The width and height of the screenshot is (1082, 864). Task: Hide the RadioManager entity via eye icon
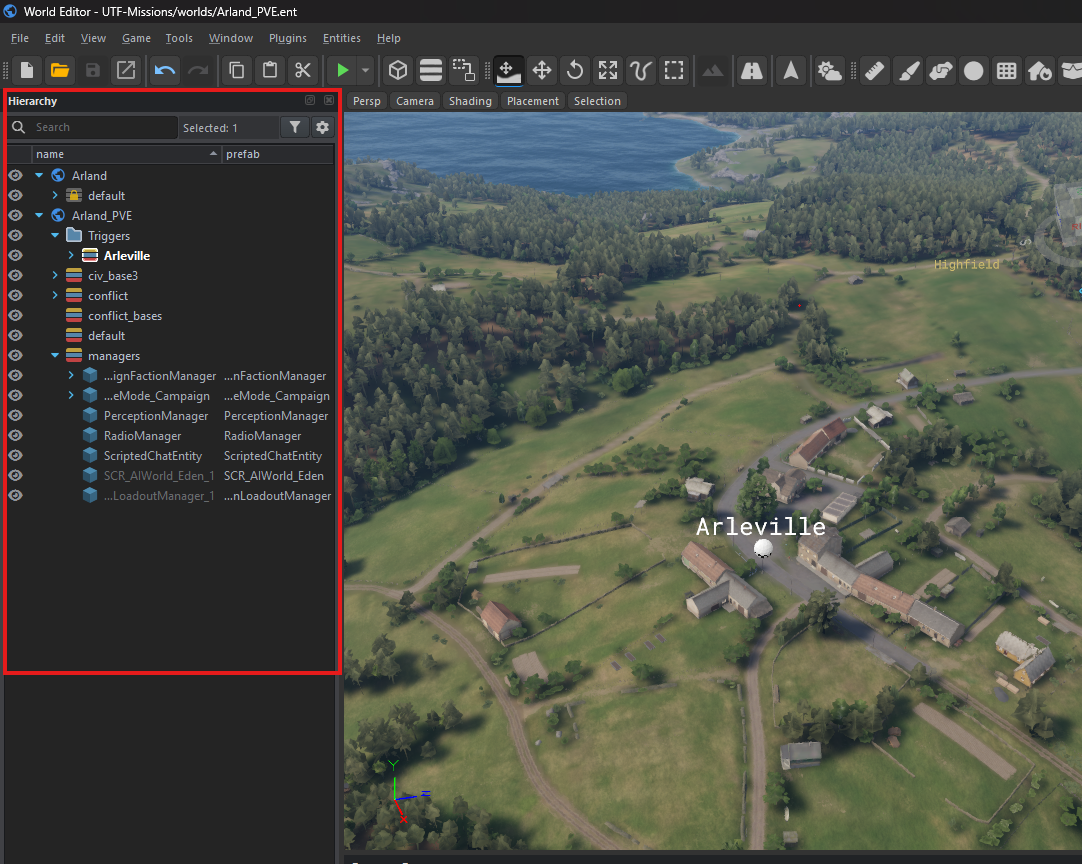(x=16, y=436)
